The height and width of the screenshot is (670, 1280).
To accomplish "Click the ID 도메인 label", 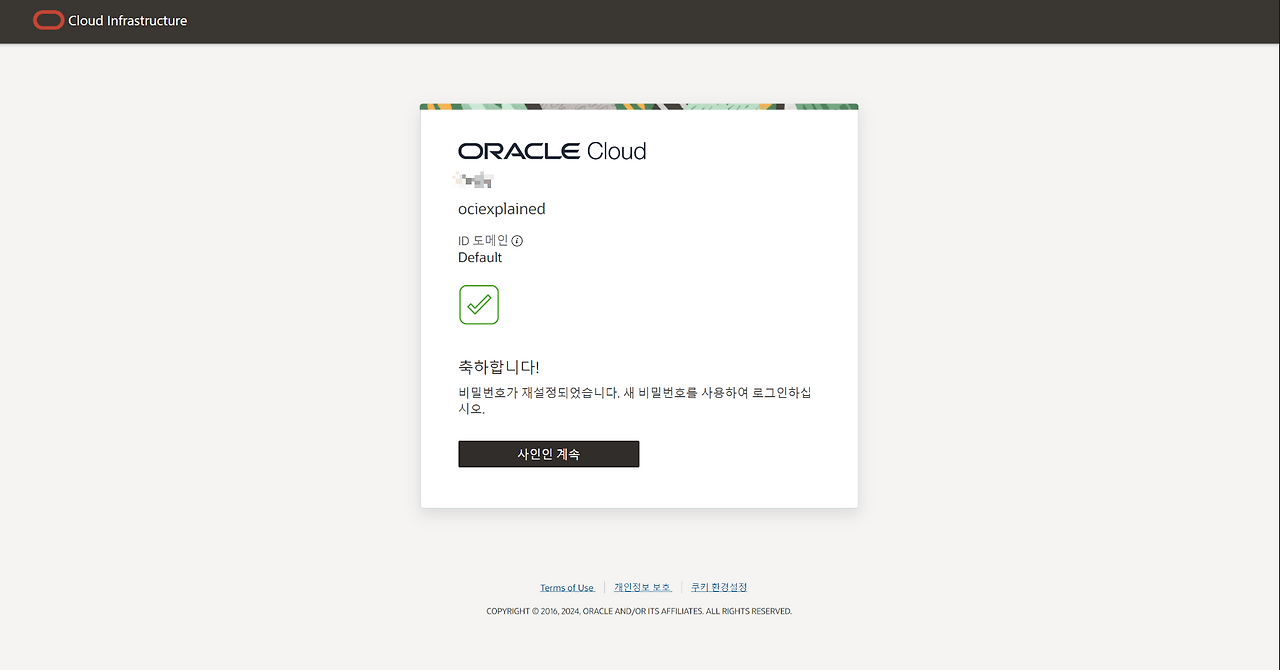I will click(x=483, y=241).
